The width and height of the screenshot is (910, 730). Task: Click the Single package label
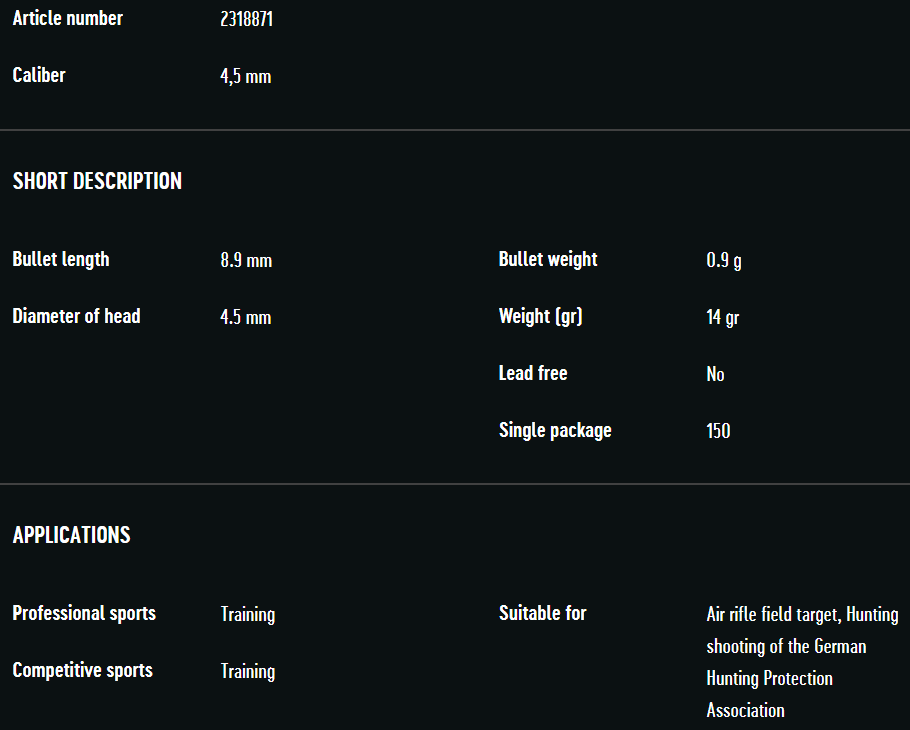pyautogui.click(x=555, y=431)
